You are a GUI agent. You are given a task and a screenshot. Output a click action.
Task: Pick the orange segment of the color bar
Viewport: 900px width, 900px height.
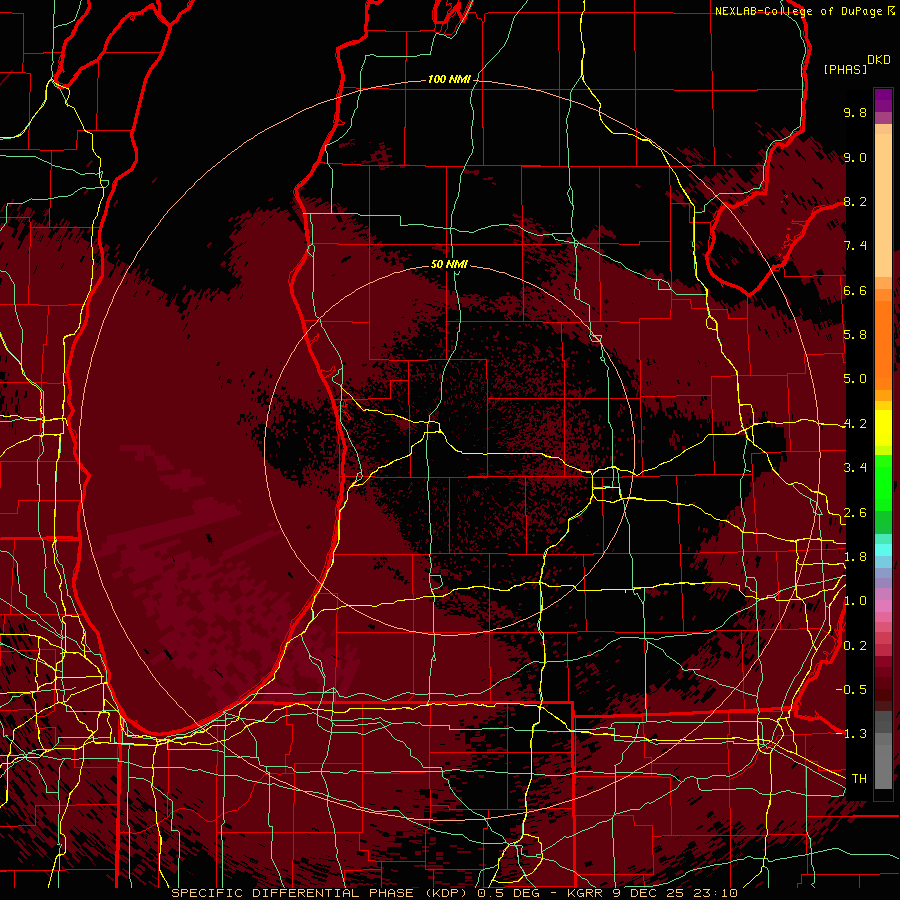click(x=883, y=344)
